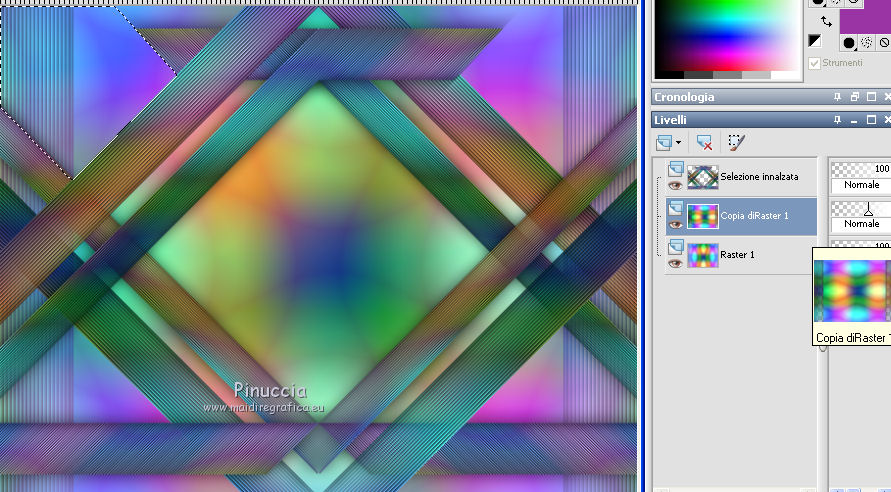Swap foreground and background colors arrow
This screenshot has width=891, height=492.
(826, 22)
